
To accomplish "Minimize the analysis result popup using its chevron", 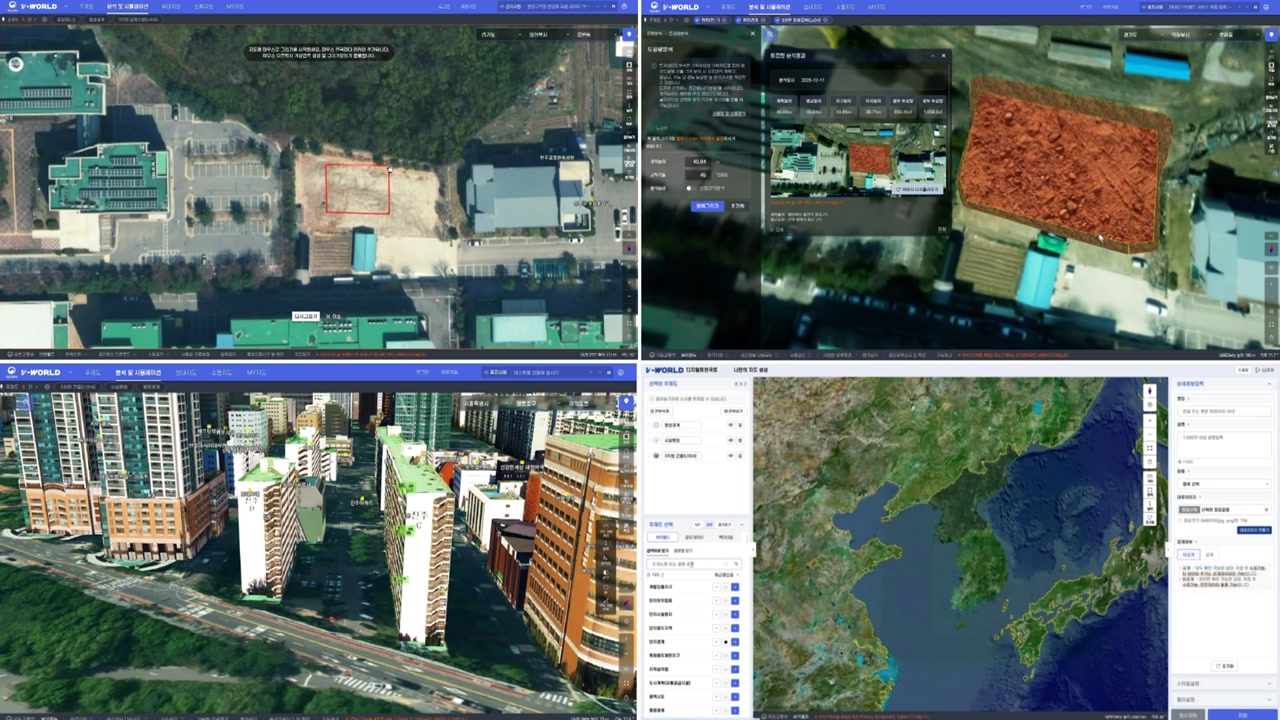I will [x=932, y=56].
